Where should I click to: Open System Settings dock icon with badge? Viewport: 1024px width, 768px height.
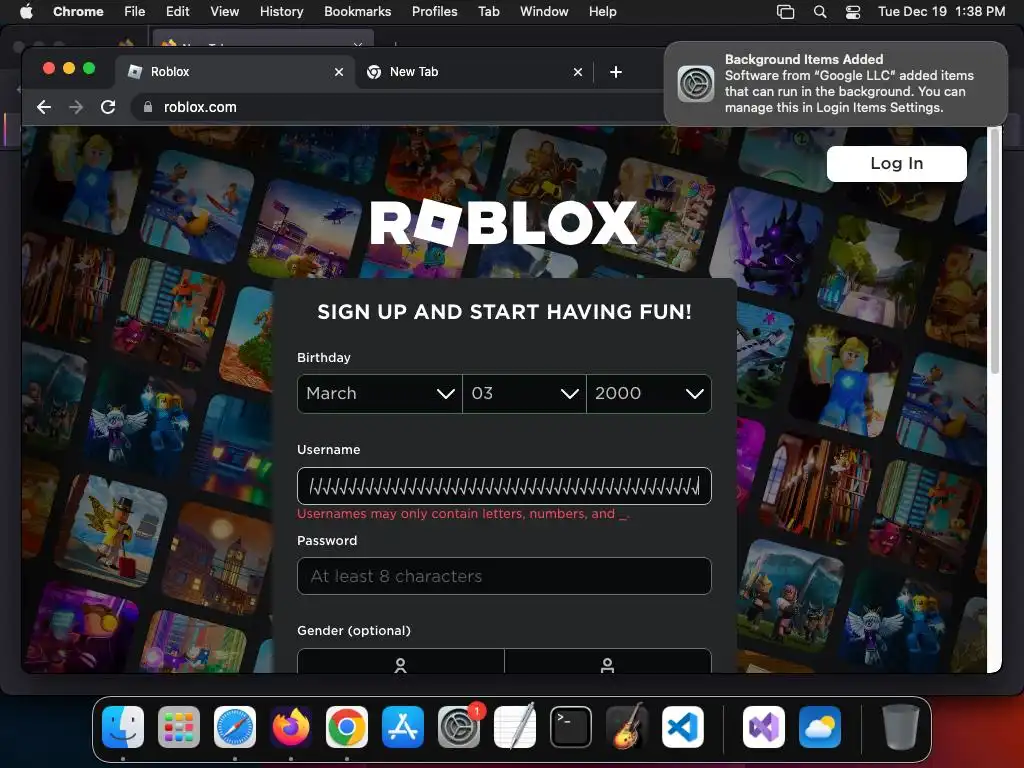[x=459, y=727]
